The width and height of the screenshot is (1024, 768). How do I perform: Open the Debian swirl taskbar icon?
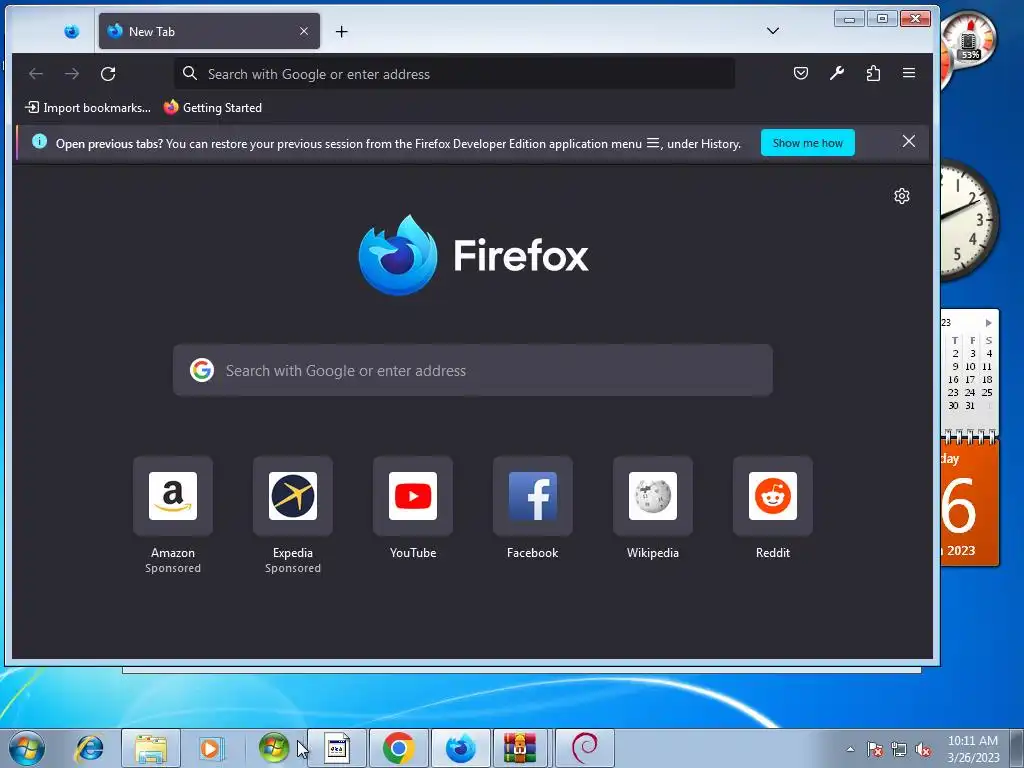click(x=584, y=748)
